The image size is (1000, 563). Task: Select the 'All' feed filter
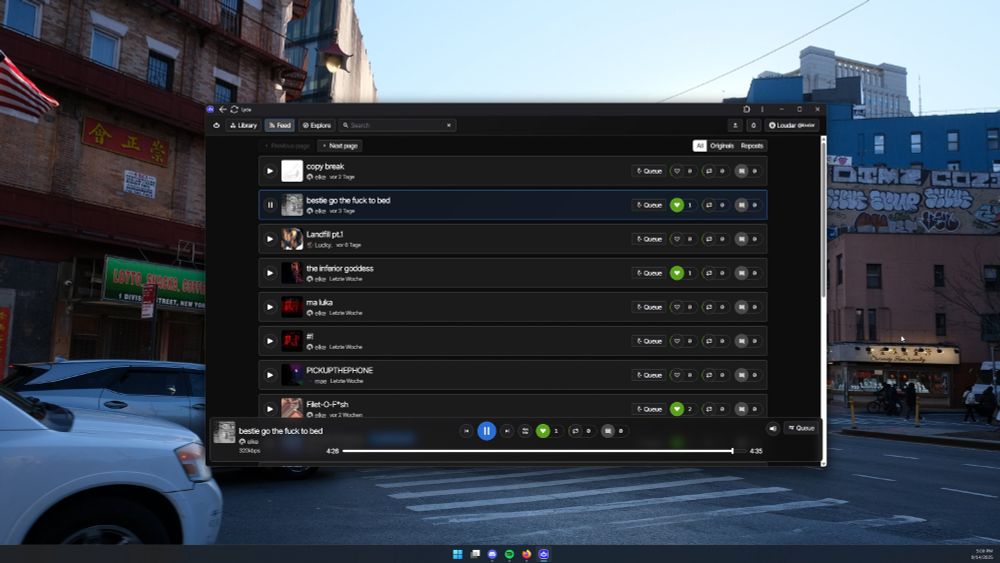(700, 146)
